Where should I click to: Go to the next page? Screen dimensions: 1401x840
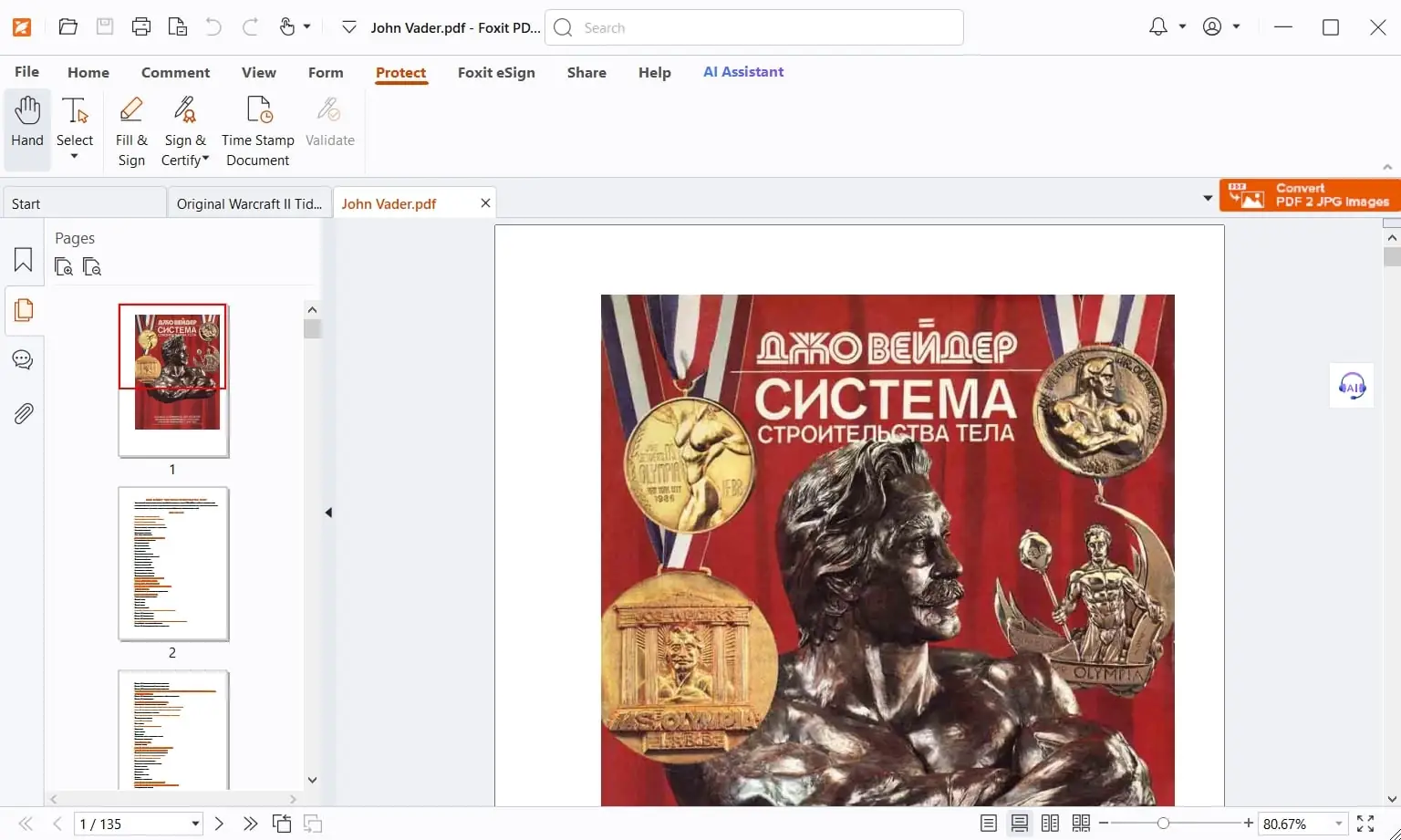tap(219, 824)
